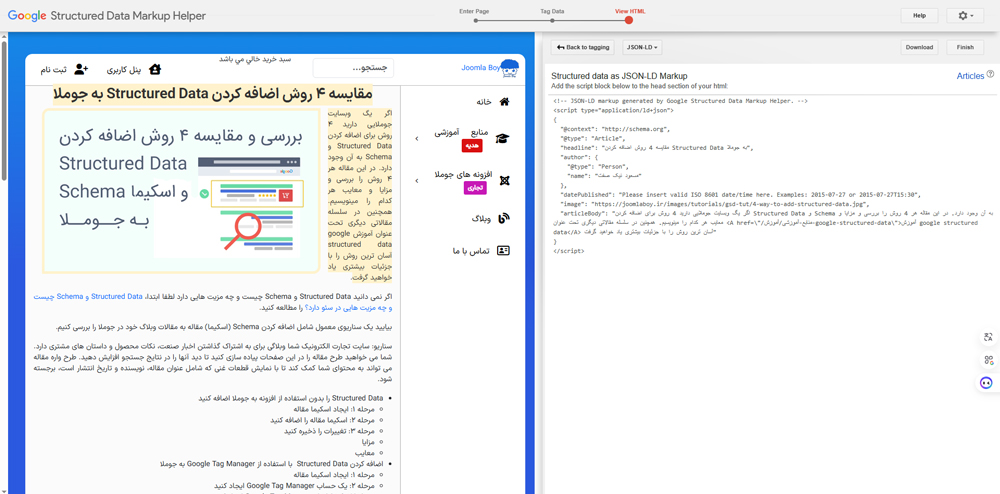The width and height of the screenshot is (1000, 494).
Task: Click the blog feed icon next to وبلاگ
Action: click(x=504, y=219)
